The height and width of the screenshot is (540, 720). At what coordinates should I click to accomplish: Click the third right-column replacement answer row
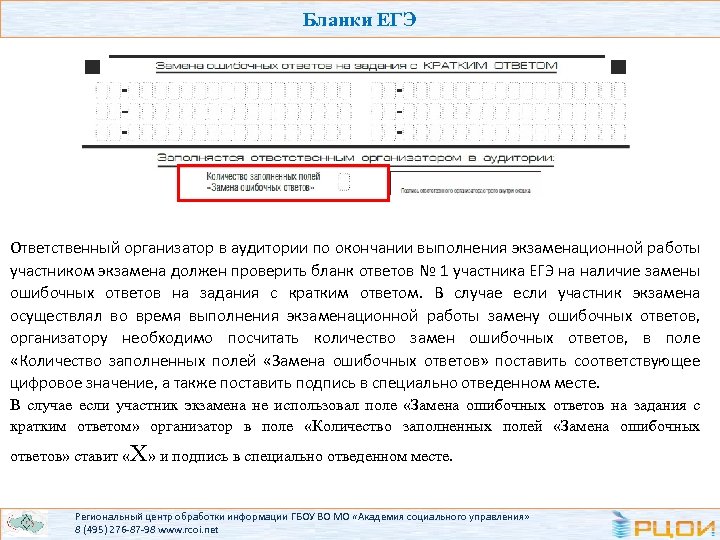coord(499,132)
